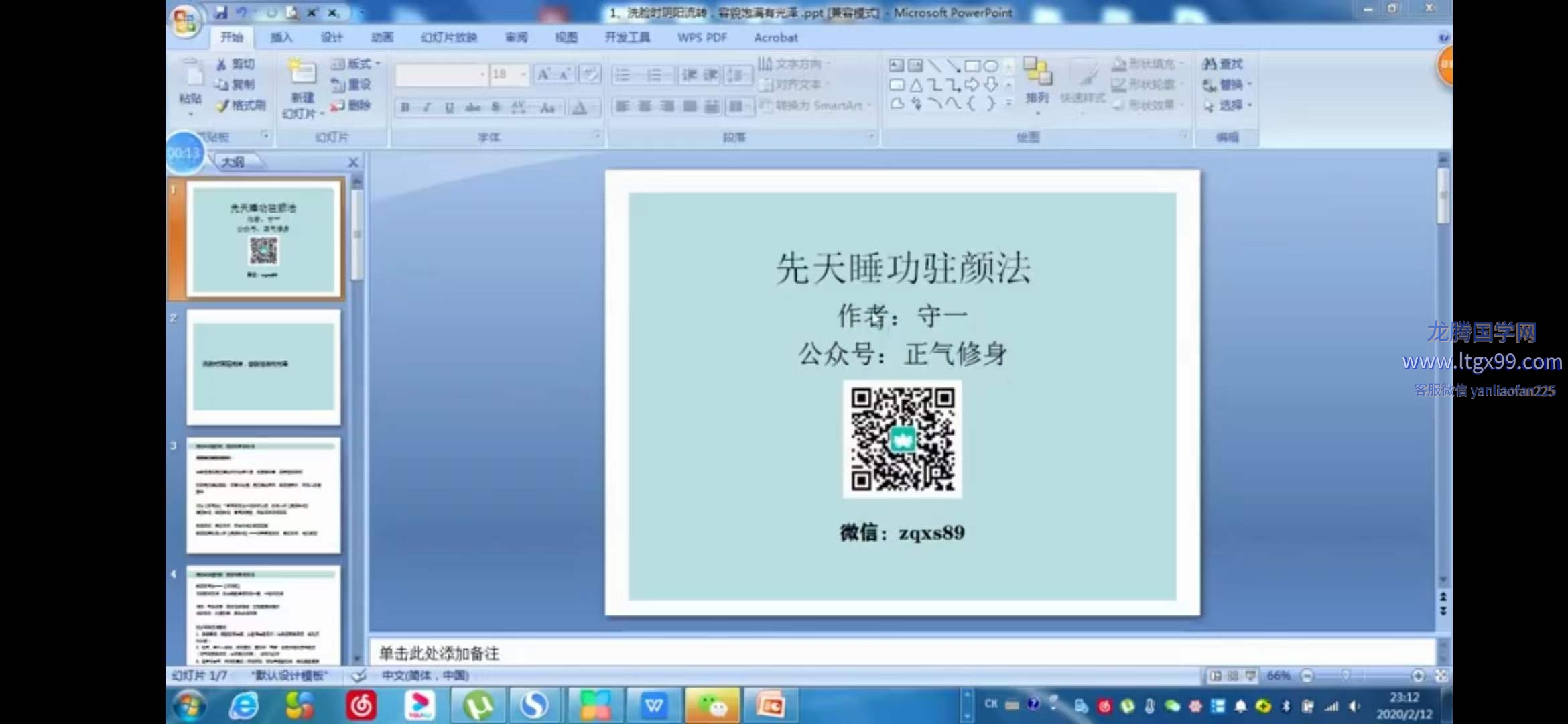Click the Office button orb
The image size is (1568, 724).
click(x=185, y=21)
